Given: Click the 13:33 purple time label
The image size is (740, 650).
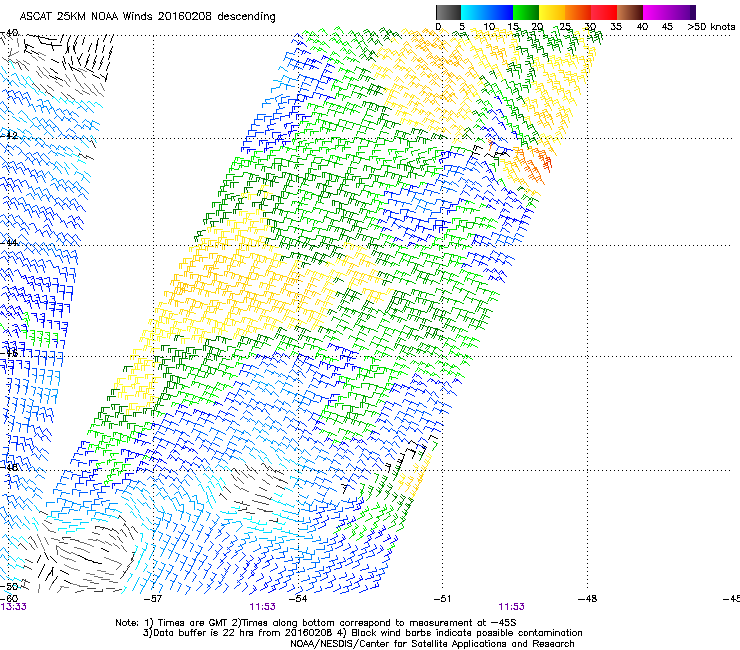Looking at the screenshot, I should click(13, 607).
